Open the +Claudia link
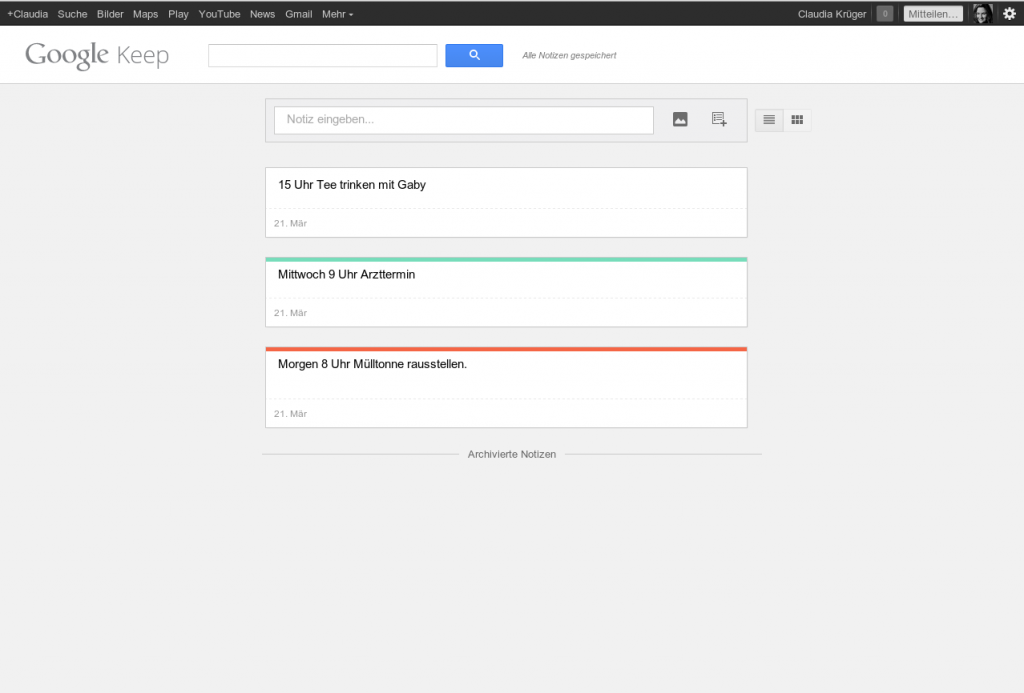The width and height of the screenshot is (1024, 693). [x=27, y=14]
